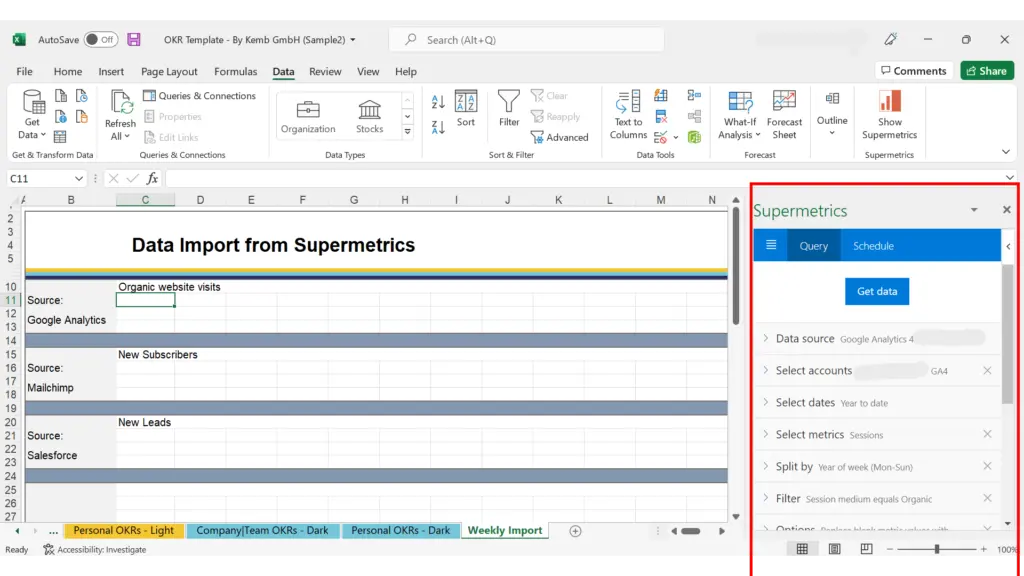The height and width of the screenshot is (576, 1024).
Task: Open the Name Box dropdown
Action: (x=78, y=178)
